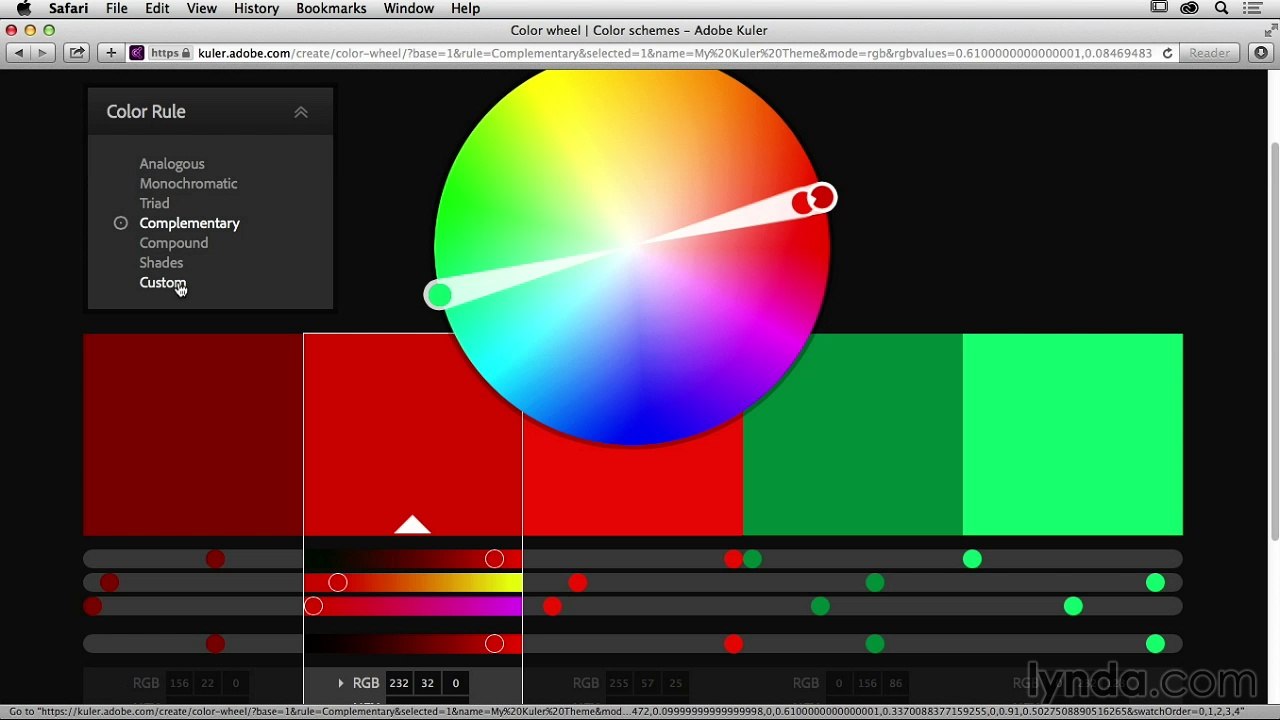Open the Window menu
Viewport: 1280px width, 720px height.
408,8
